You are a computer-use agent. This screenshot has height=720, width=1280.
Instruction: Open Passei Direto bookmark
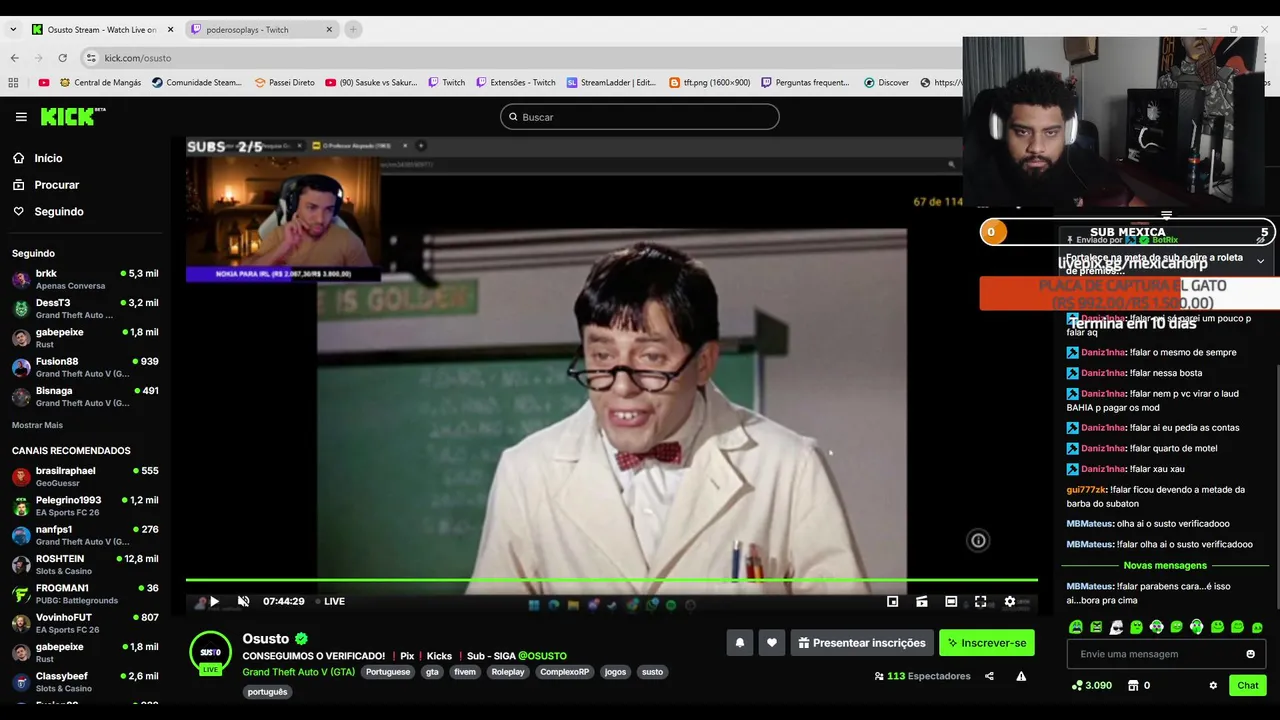[284, 82]
